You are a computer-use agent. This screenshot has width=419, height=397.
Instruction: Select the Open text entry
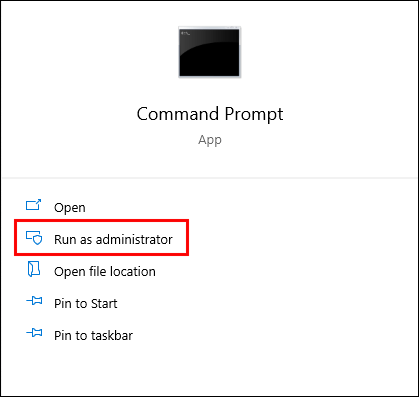click(x=70, y=208)
